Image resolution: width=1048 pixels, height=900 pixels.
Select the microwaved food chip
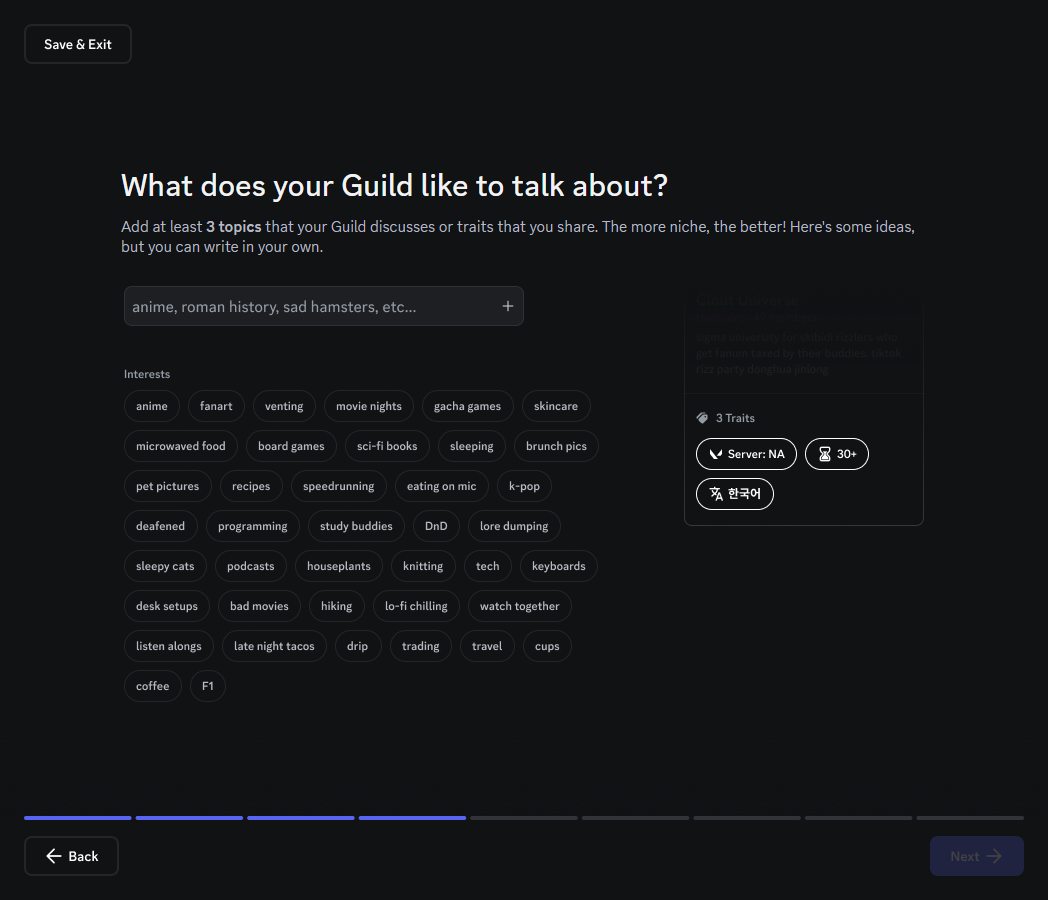181,446
